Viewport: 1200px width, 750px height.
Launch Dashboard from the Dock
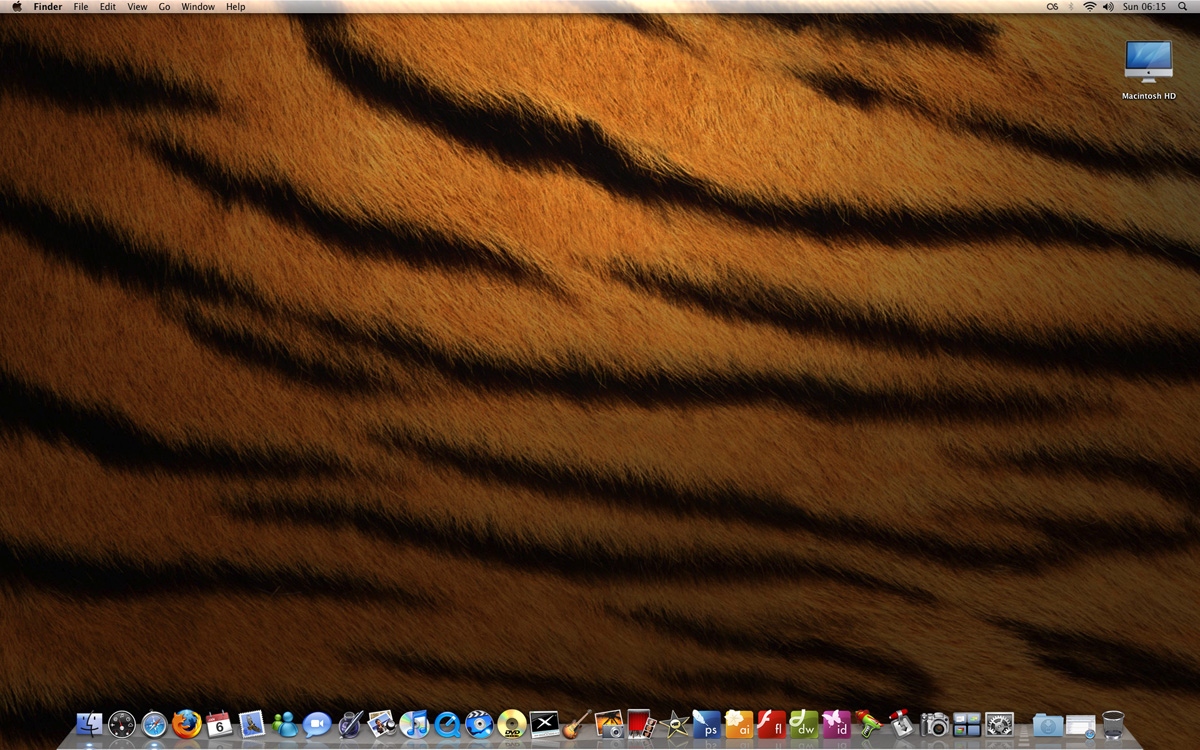[x=122, y=724]
